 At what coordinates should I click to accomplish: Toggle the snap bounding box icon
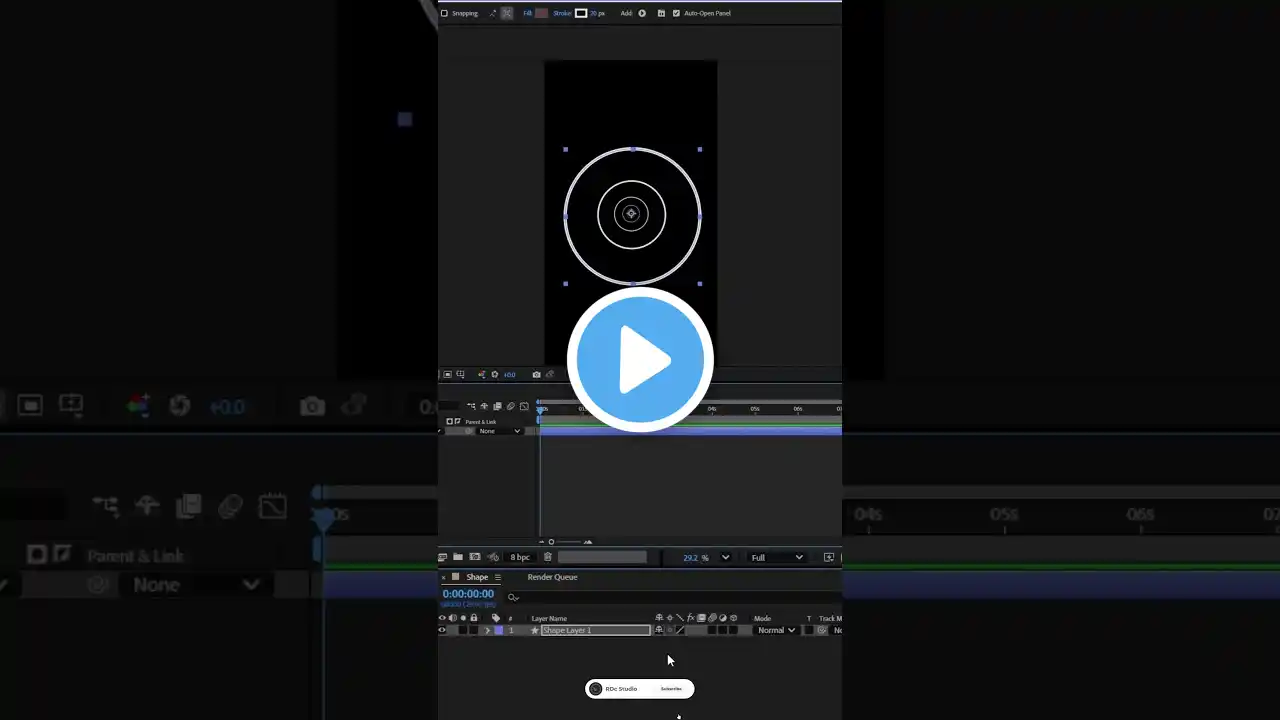click(x=507, y=13)
